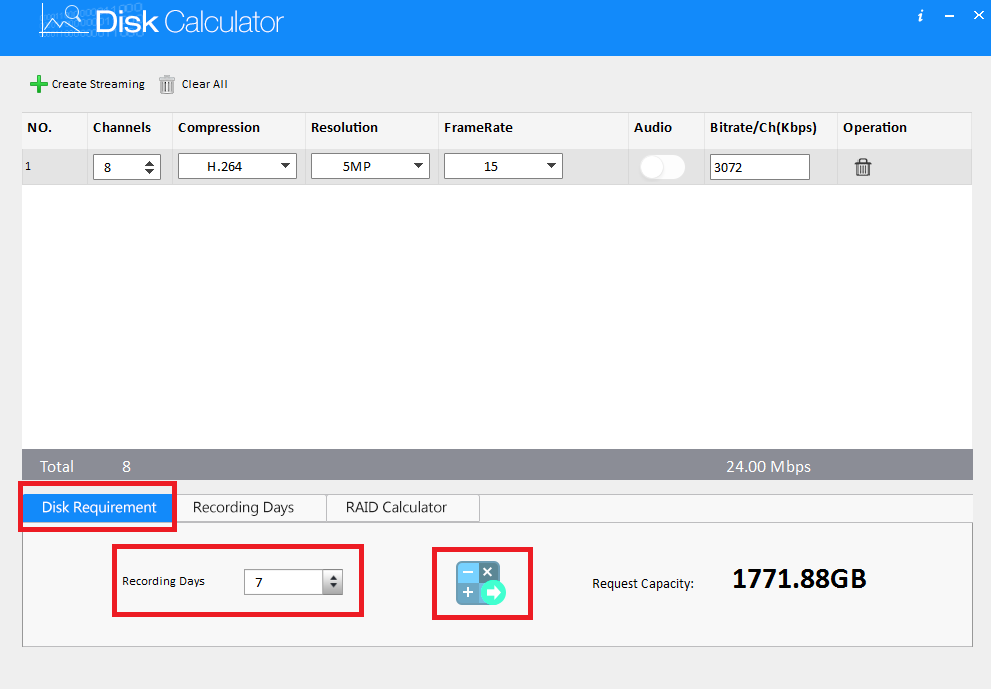Click the Clear All trash can icon
The image size is (991, 689).
tap(167, 84)
